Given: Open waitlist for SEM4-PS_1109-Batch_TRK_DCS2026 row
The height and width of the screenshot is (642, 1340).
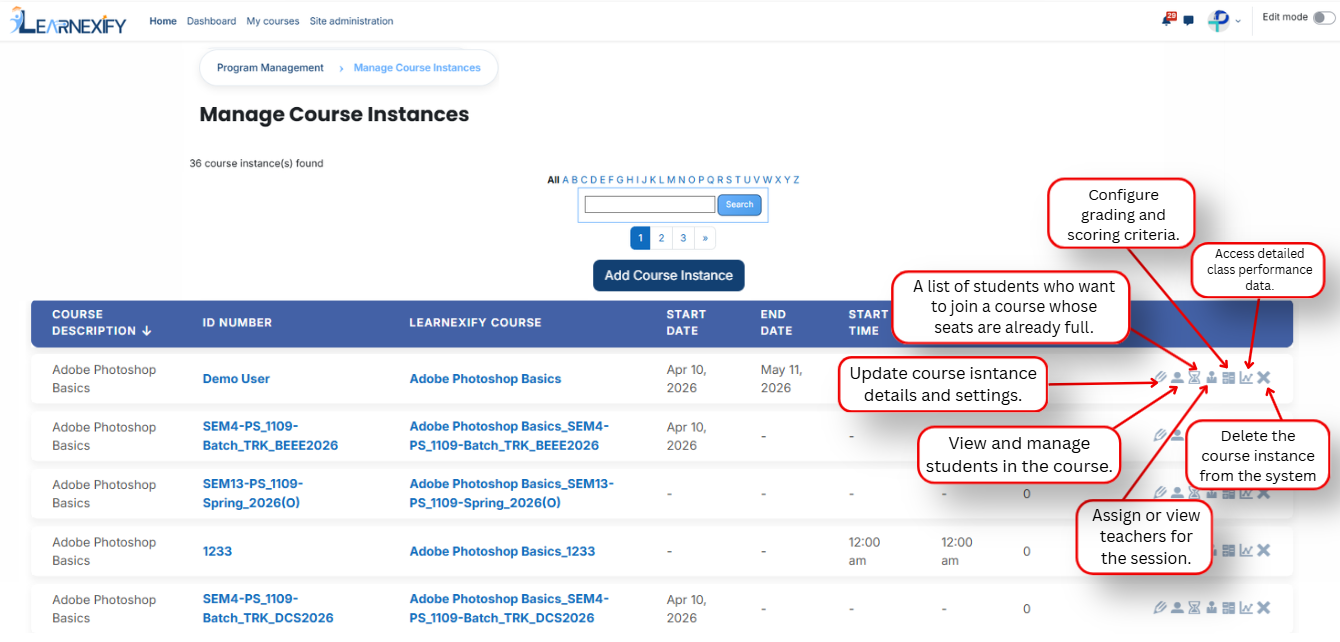Looking at the screenshot, I should (x=1194, y=608).
